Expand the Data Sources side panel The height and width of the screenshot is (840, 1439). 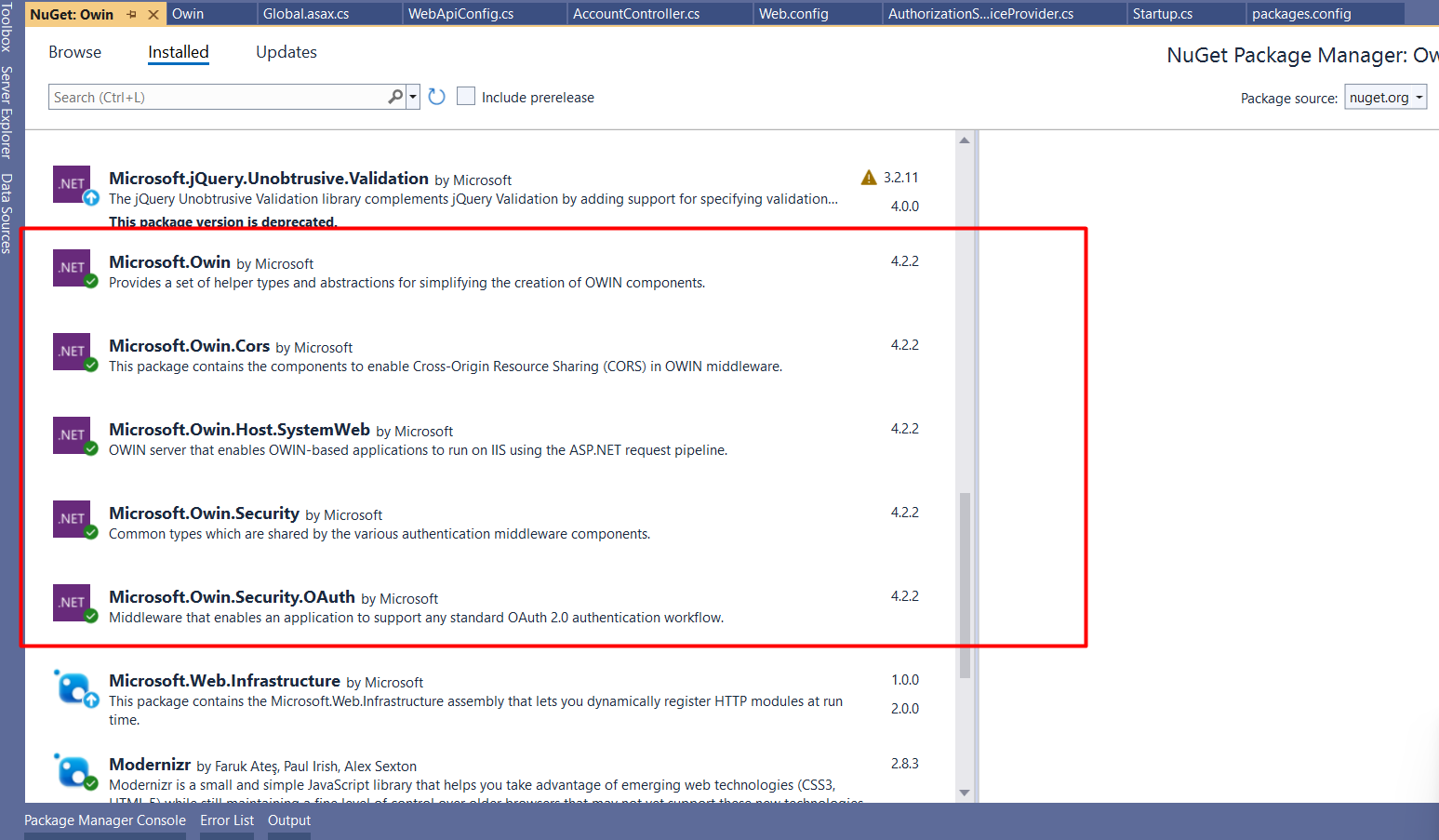pyautogui.click(x=7, y=213)
